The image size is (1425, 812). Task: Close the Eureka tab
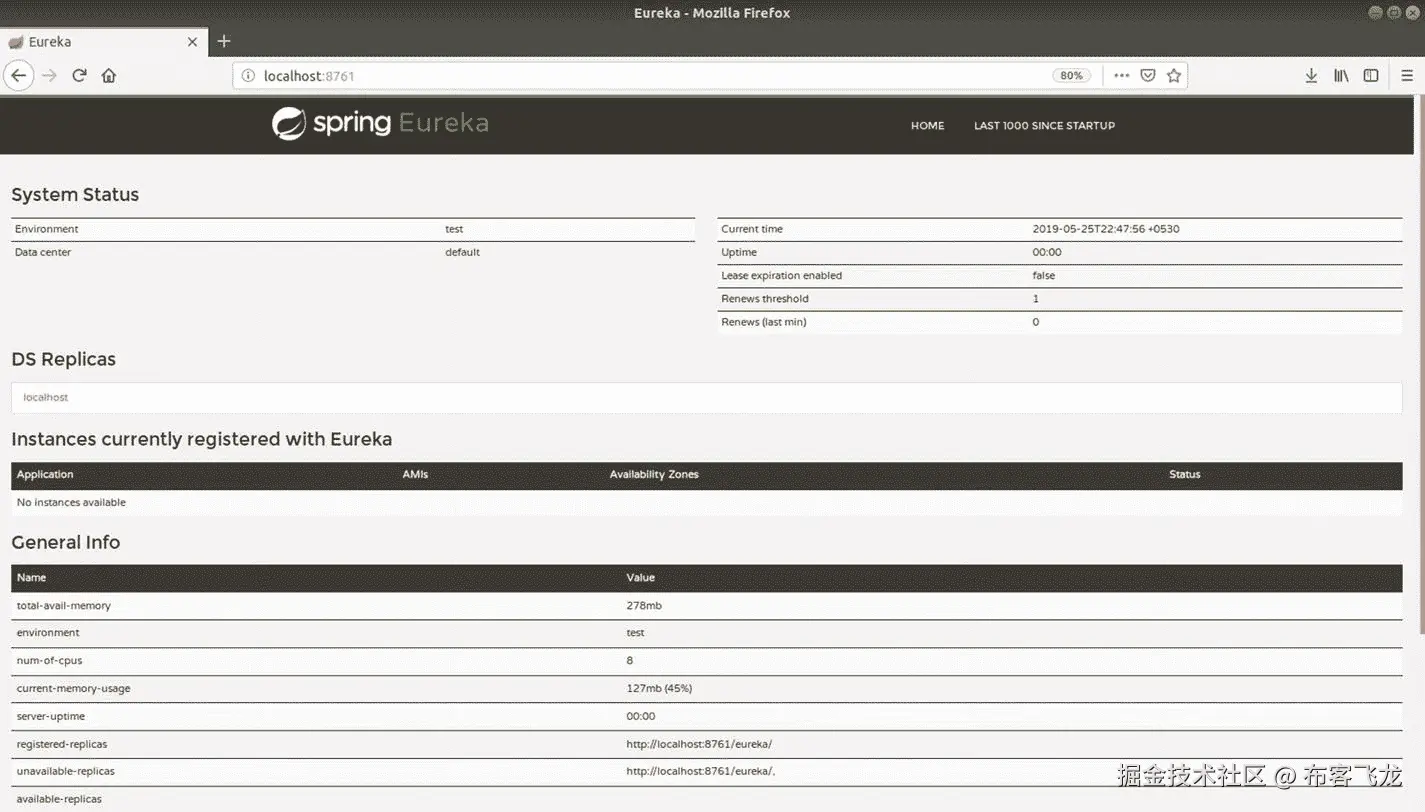click(193, 42)
